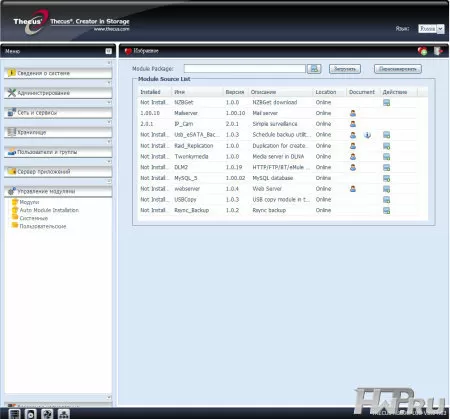Select the NZBGet module name cell
450x419 pixels.
[184, 102]
